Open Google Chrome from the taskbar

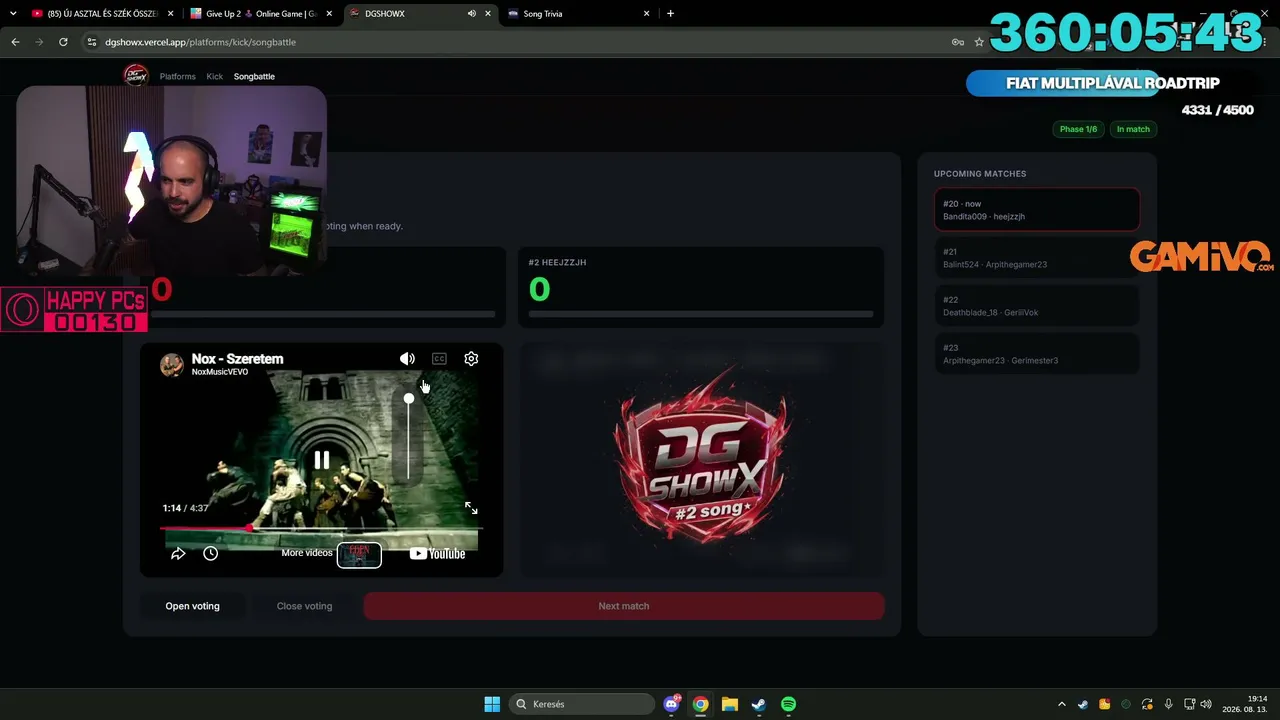(701, 704)
